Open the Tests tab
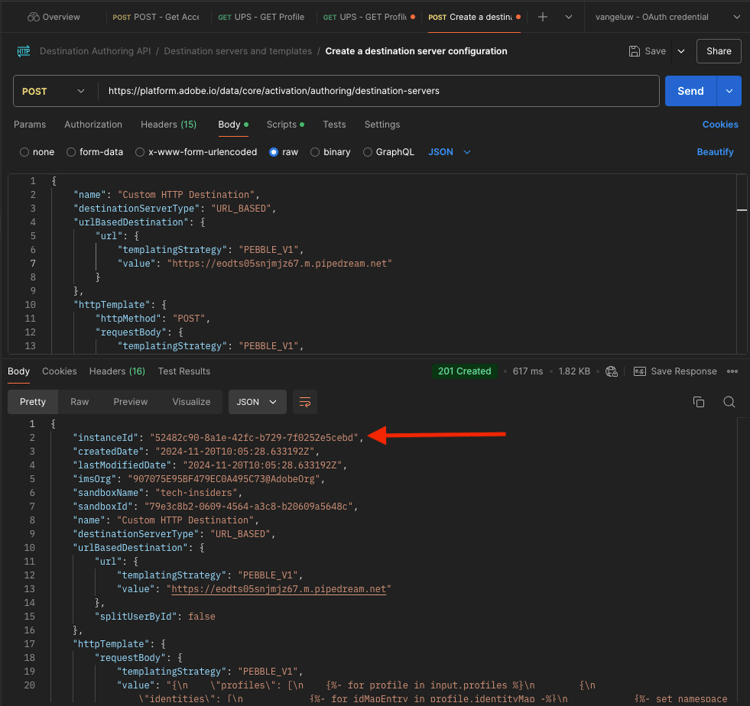750x706 pixels. [x=334, y=124]
